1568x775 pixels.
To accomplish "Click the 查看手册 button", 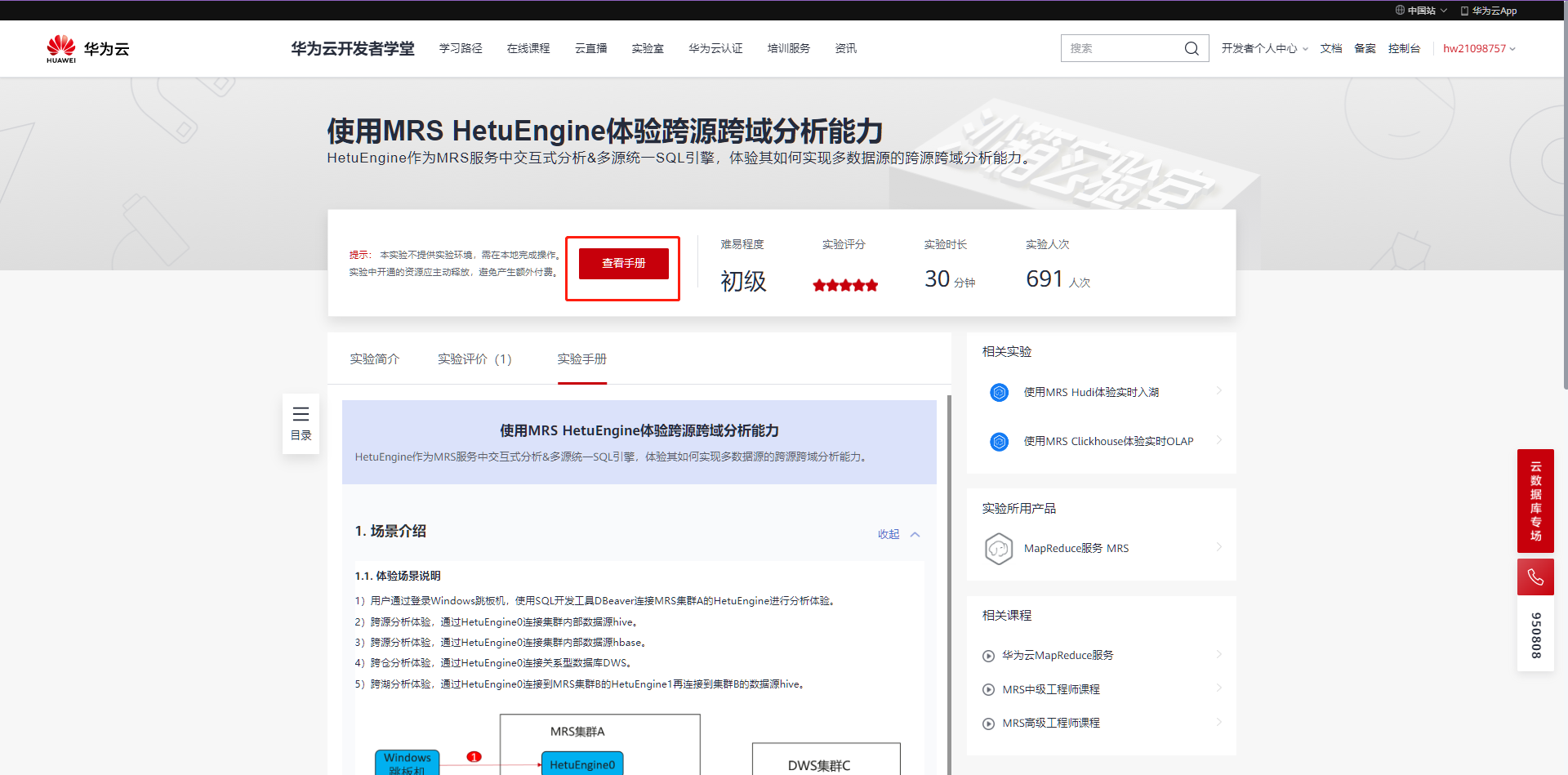I will [622, 264].
